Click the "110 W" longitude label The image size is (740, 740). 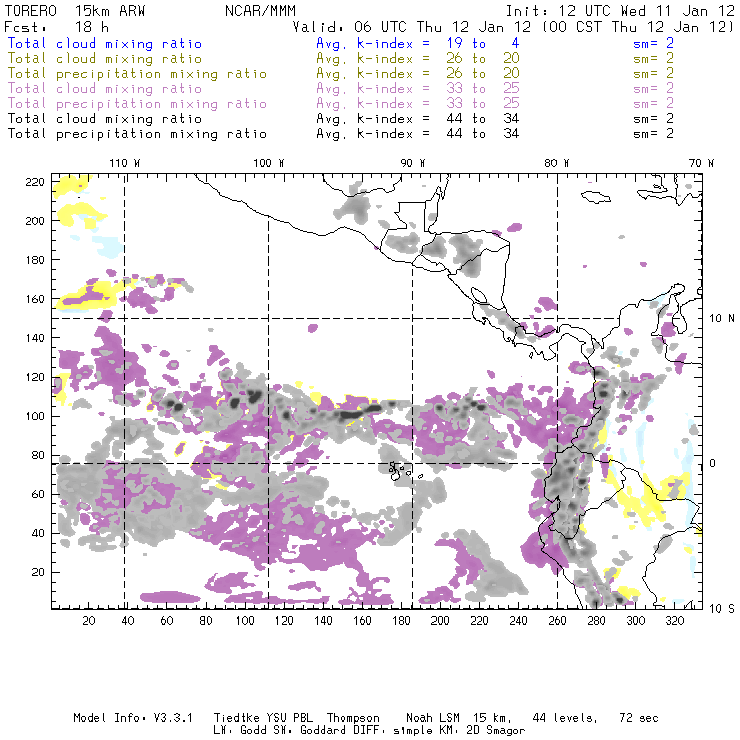coord(125,163)
